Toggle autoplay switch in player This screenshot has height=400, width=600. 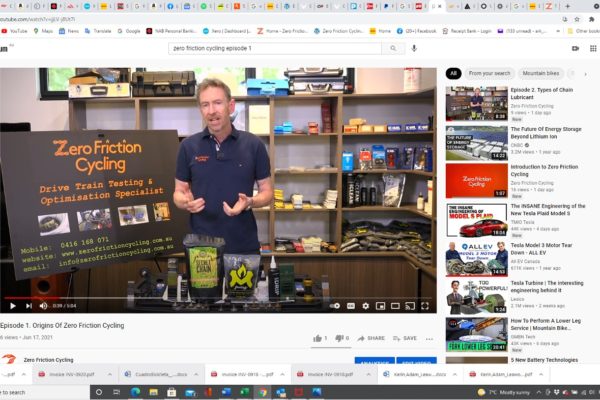click(x=335, y=306)
